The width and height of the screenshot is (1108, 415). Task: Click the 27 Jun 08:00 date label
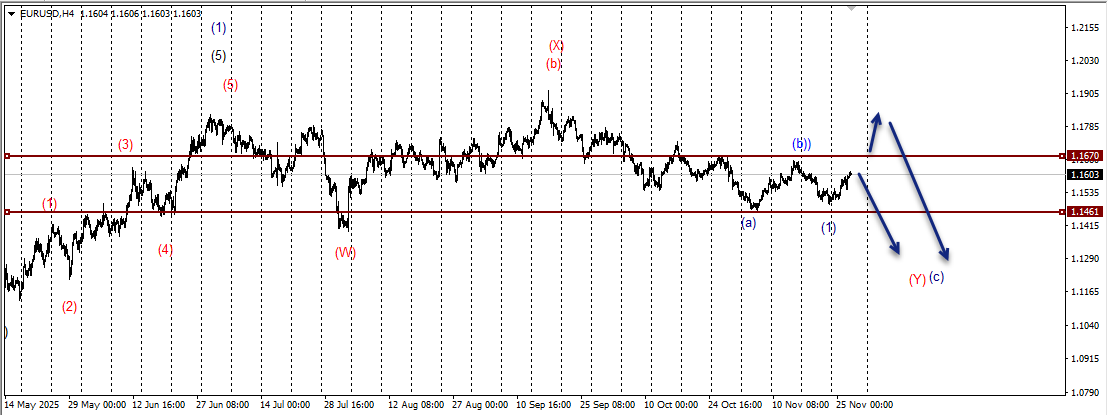223,405
